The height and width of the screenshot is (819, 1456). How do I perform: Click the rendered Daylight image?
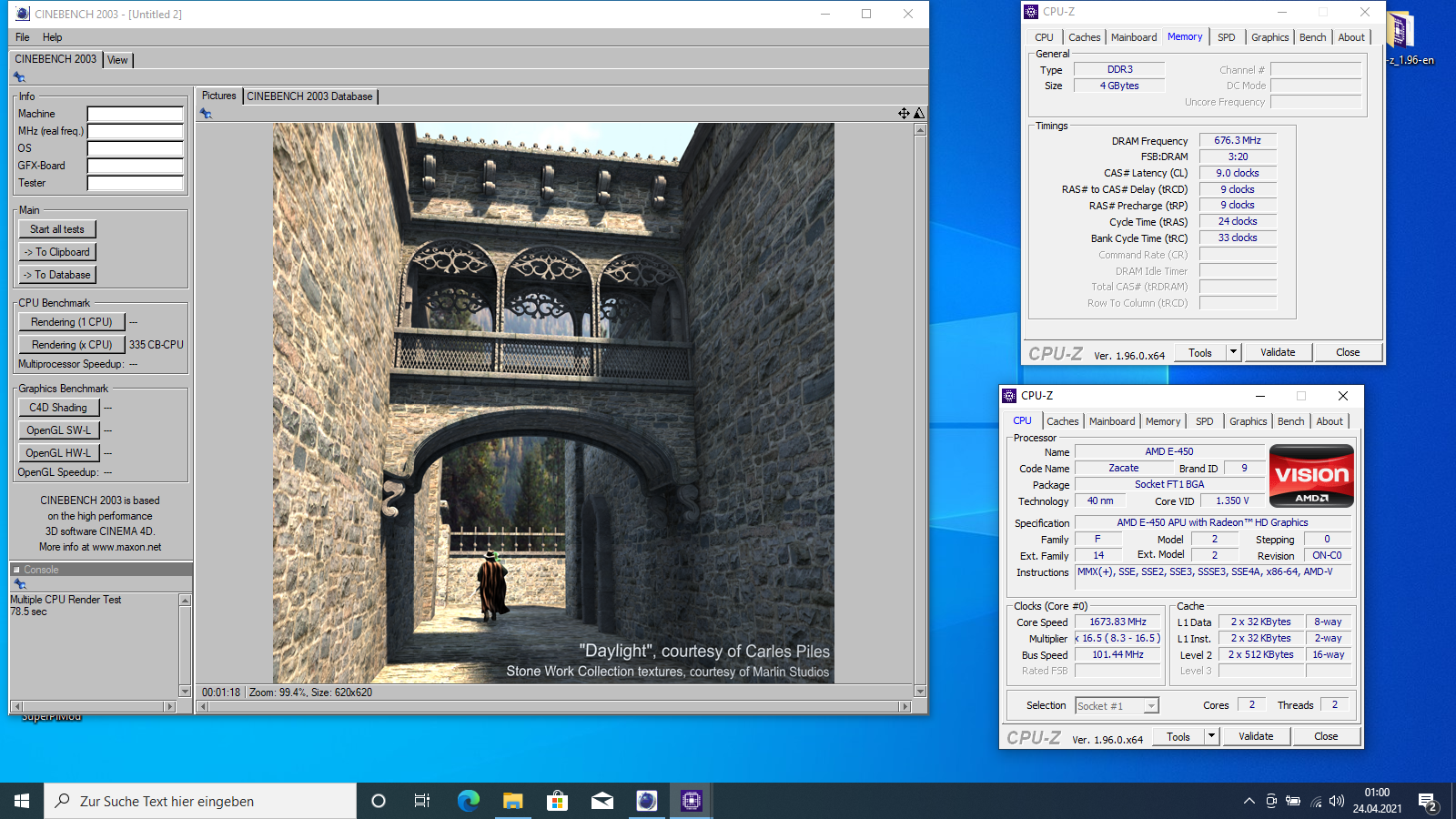(553, 403)
